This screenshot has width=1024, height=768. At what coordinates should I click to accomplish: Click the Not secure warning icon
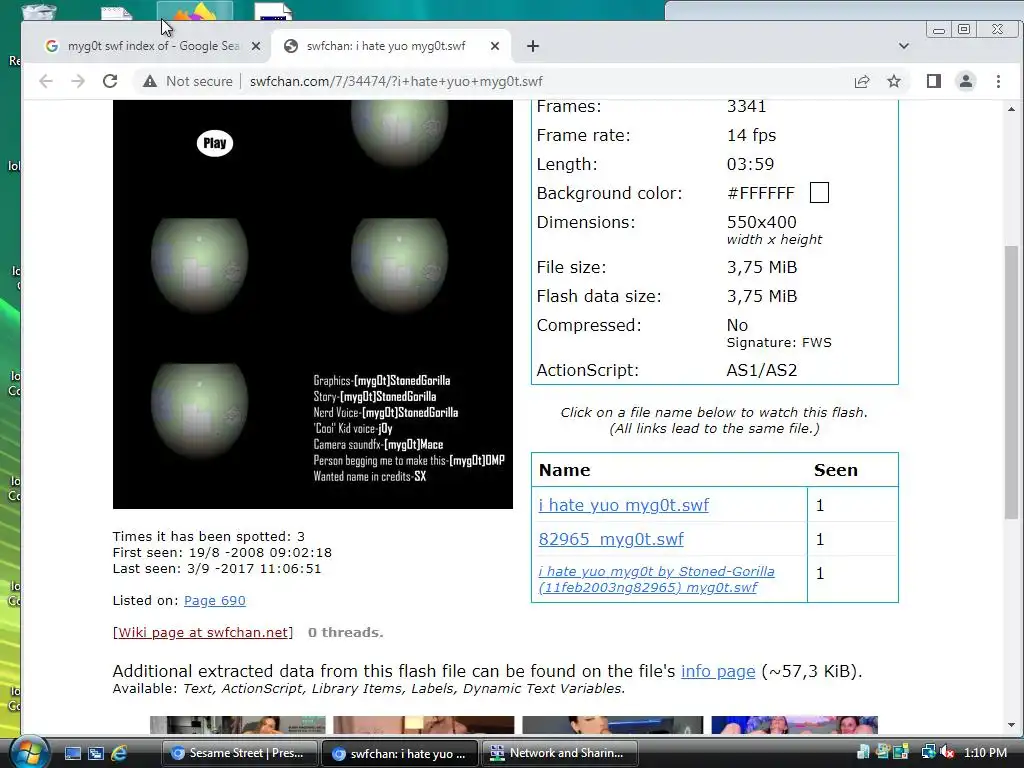150,81
